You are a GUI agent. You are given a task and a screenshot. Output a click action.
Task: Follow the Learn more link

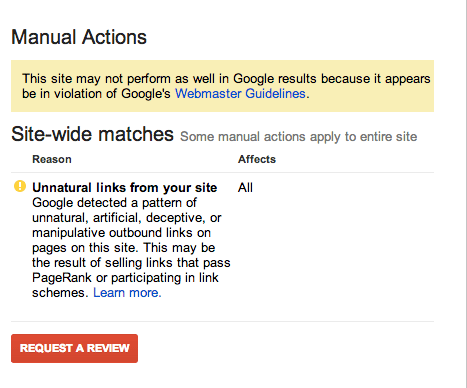point(127,293)
